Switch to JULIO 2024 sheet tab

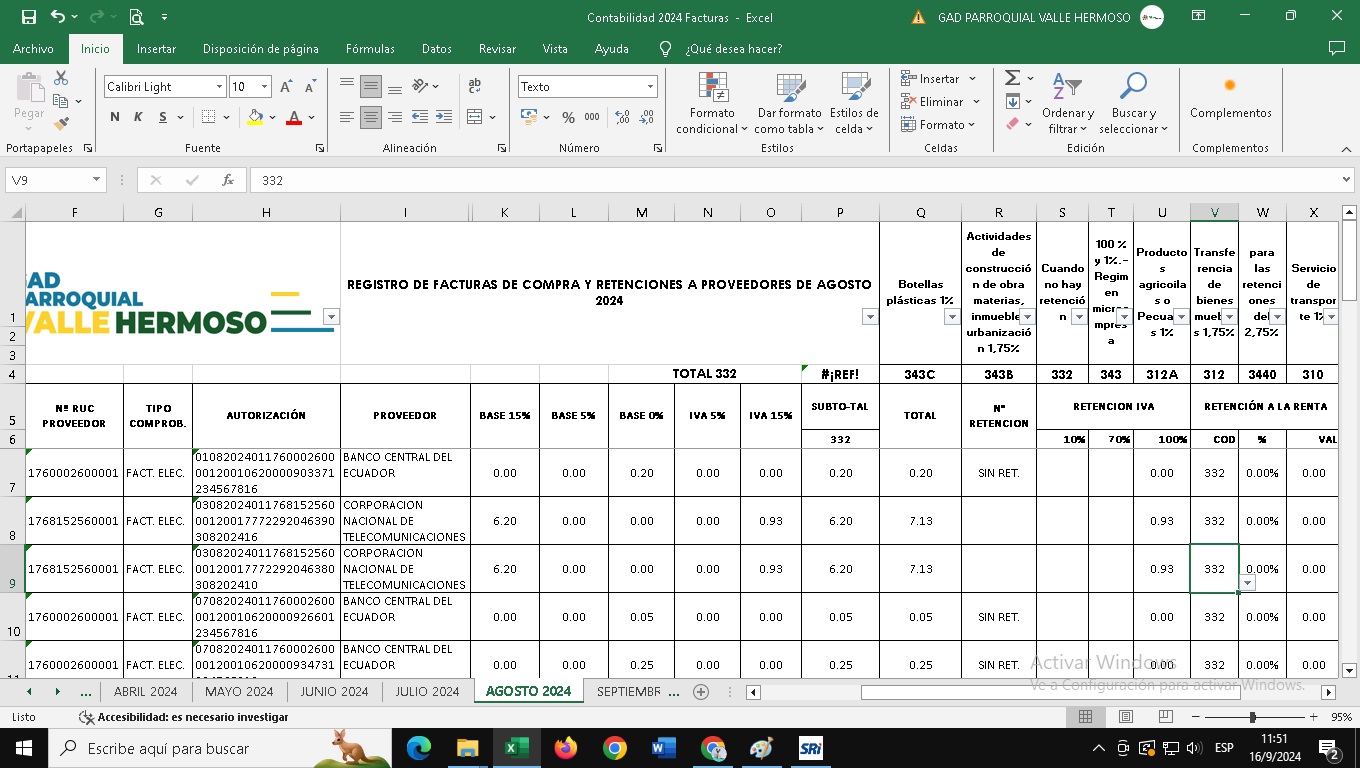[x=427, y=692]
